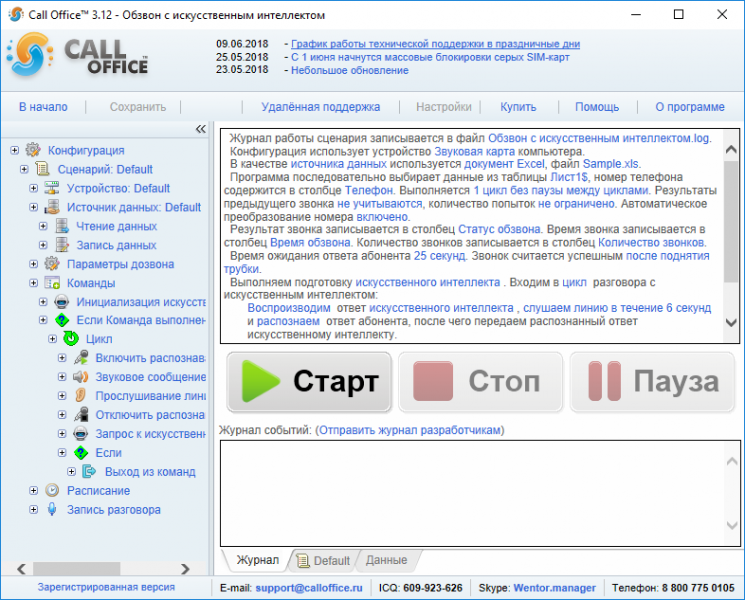
Task: Click the green diamond icon of Если row
Action: coord(81,453)
